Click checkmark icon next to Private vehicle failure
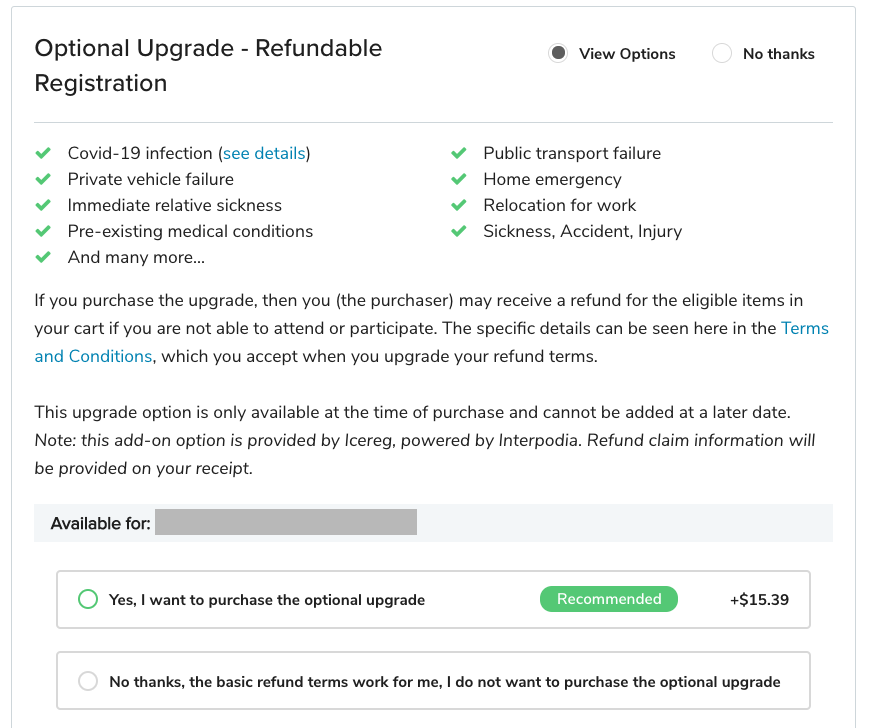Viewport: 876px width, 728px height. pyautogui.click(x=43, y=179)
